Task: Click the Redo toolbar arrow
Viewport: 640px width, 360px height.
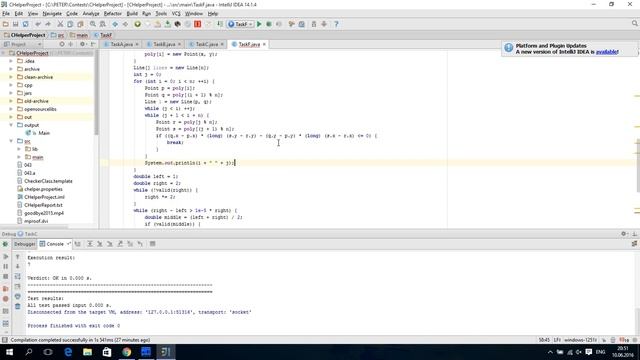Action: (x=48, y=24)
